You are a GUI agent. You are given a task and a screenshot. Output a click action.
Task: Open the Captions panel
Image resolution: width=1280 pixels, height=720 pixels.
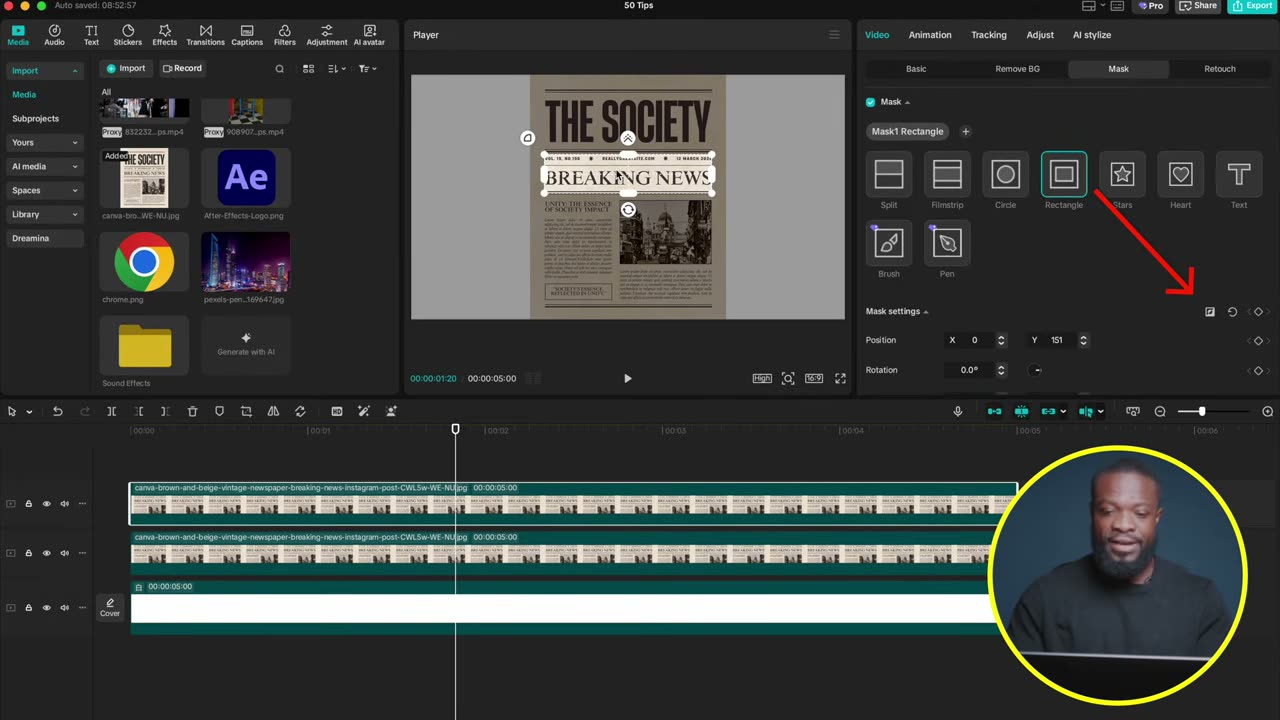tap(247, 35)
